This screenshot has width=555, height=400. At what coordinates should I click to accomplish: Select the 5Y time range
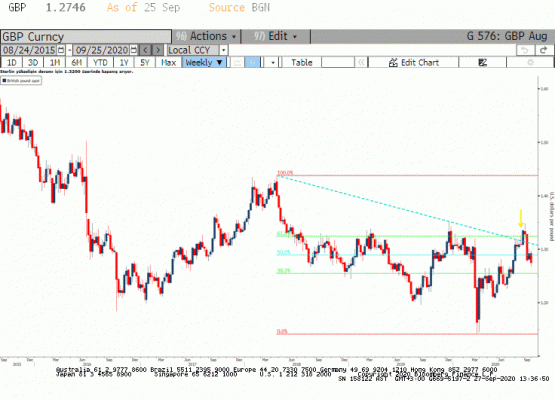(x=145, y=63)
